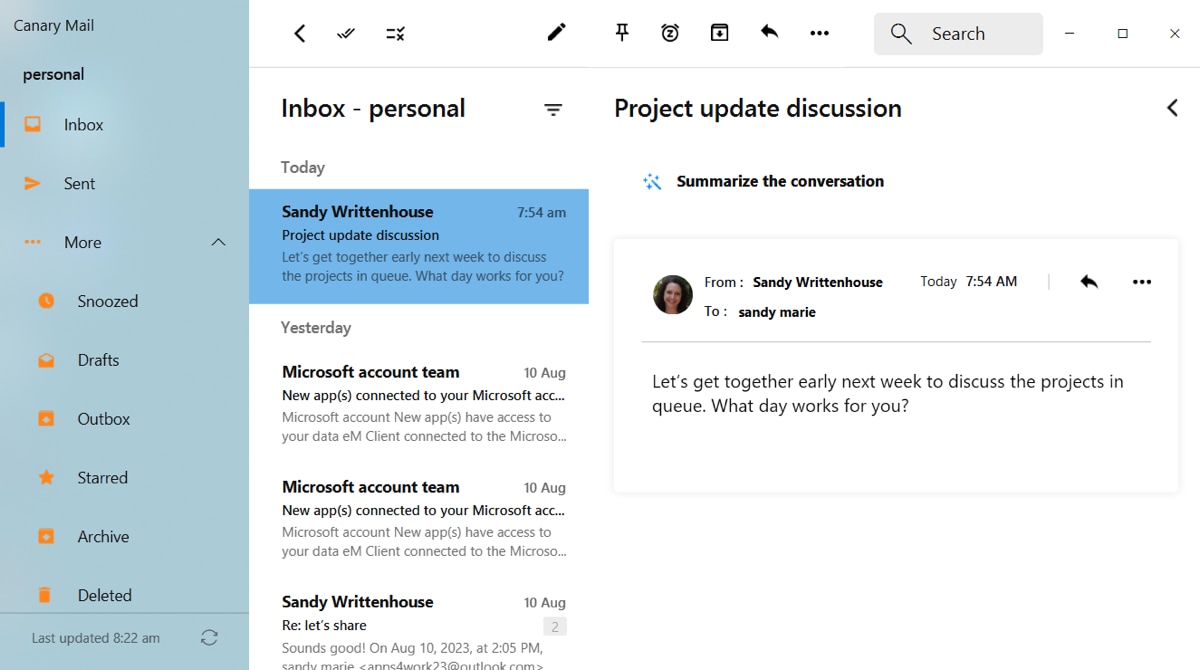Pin the Project update discussion email
This screenshot has height=670, width=1200.
click(x=622, y=32)
